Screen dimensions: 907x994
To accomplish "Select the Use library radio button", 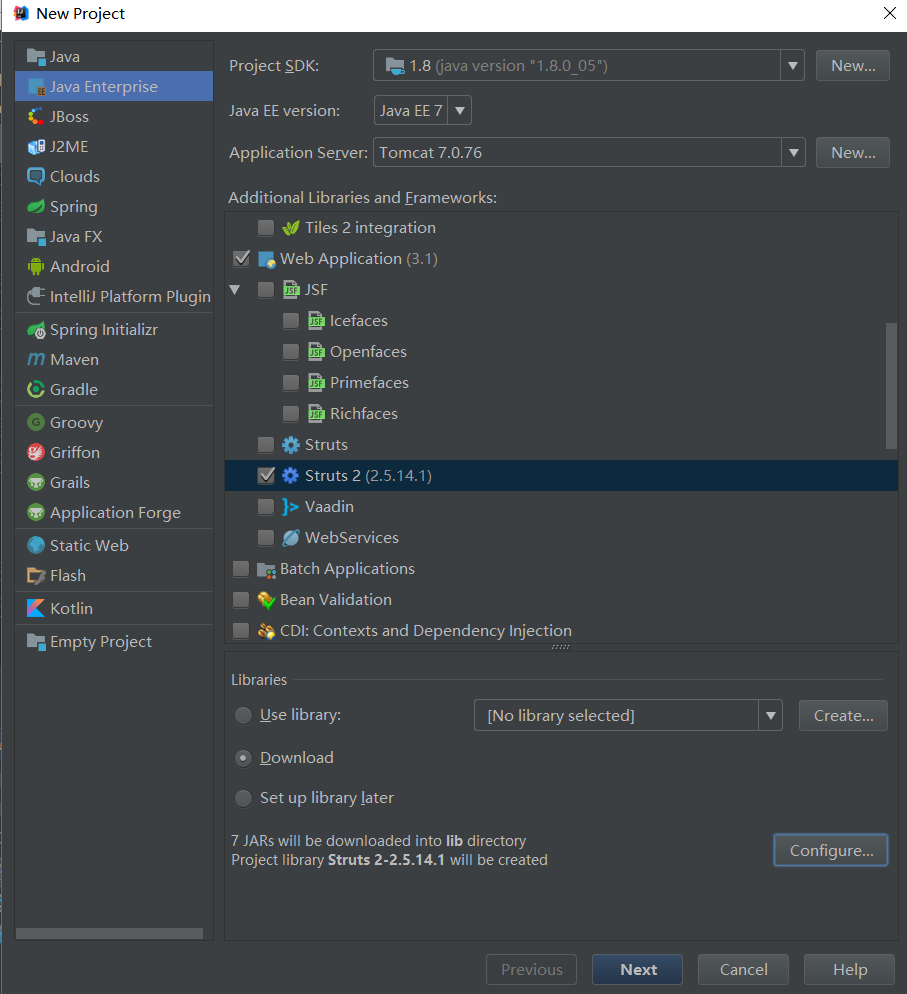I will (x=243, y=715).
